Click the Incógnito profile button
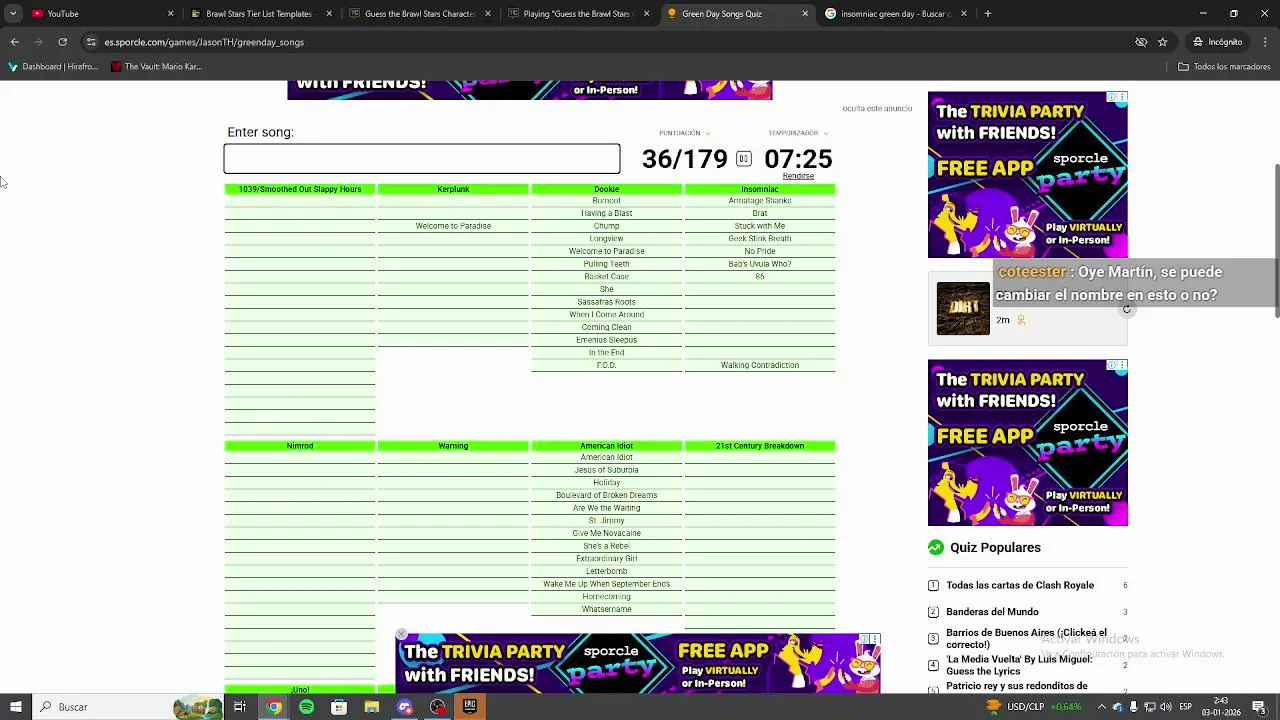Image resolution: width=1280 pixels, height=720 pixels. (x=1217, y=42)
